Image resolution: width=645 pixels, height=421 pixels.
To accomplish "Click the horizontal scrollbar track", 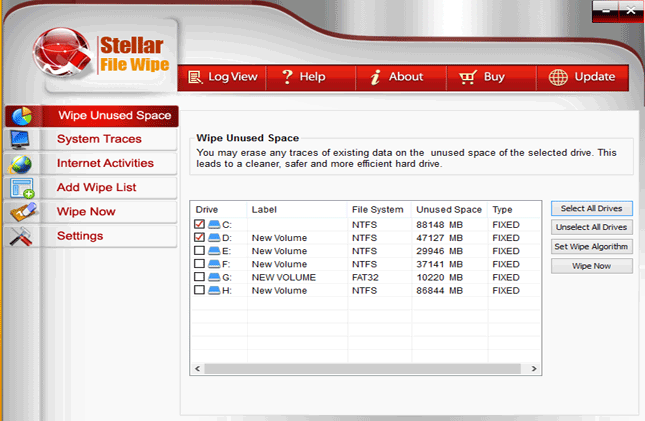I will pos(363,368).
